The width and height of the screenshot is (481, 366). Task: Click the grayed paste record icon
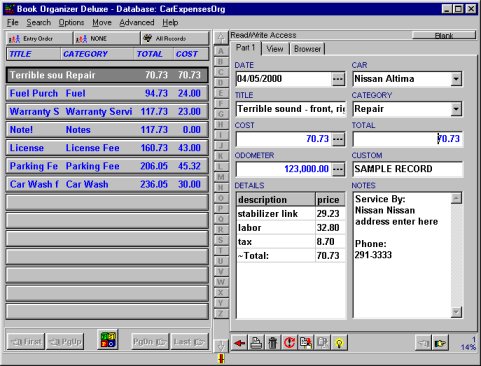[323, 342]
